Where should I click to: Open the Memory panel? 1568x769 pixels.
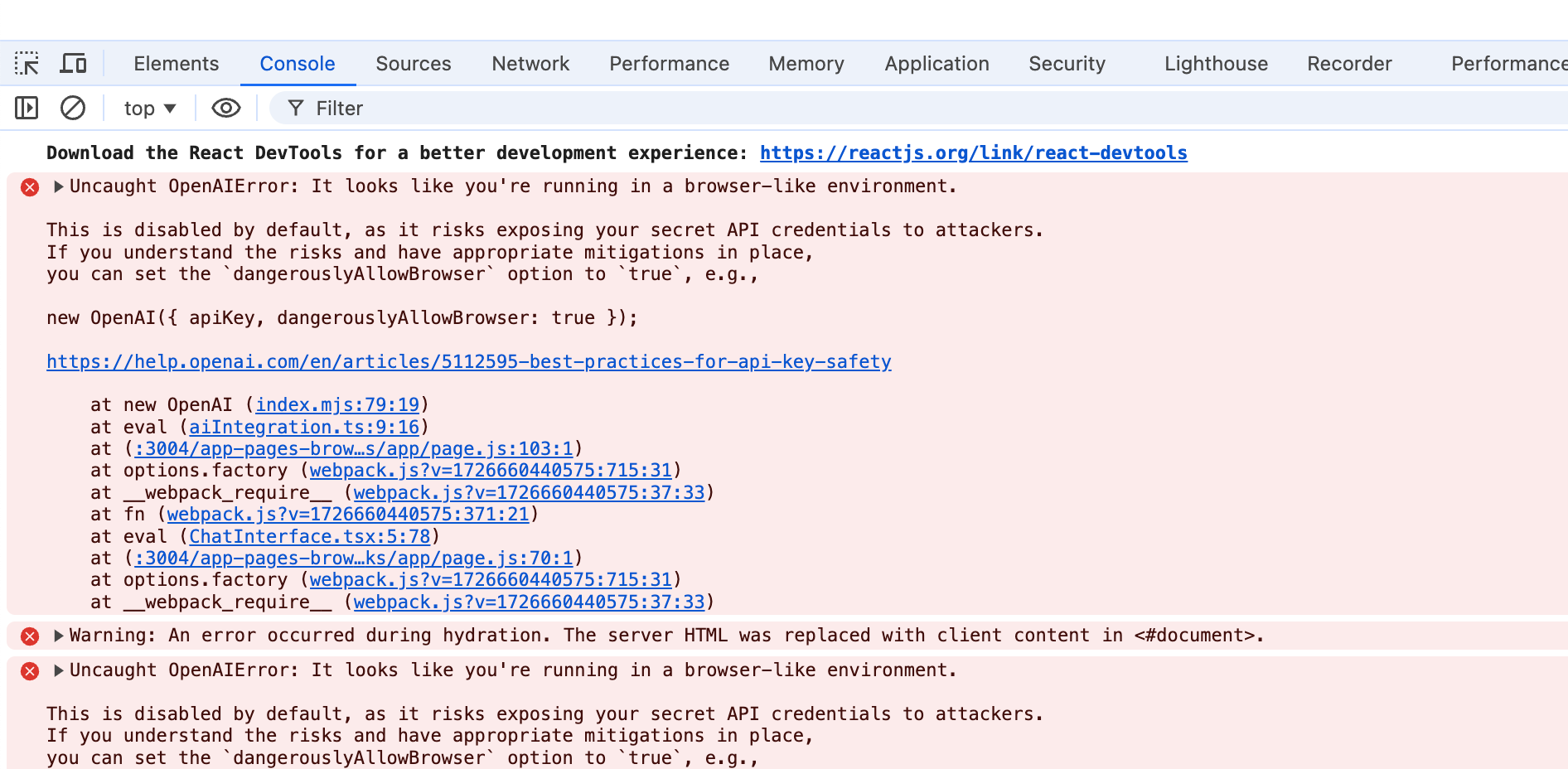pos(806,63)
